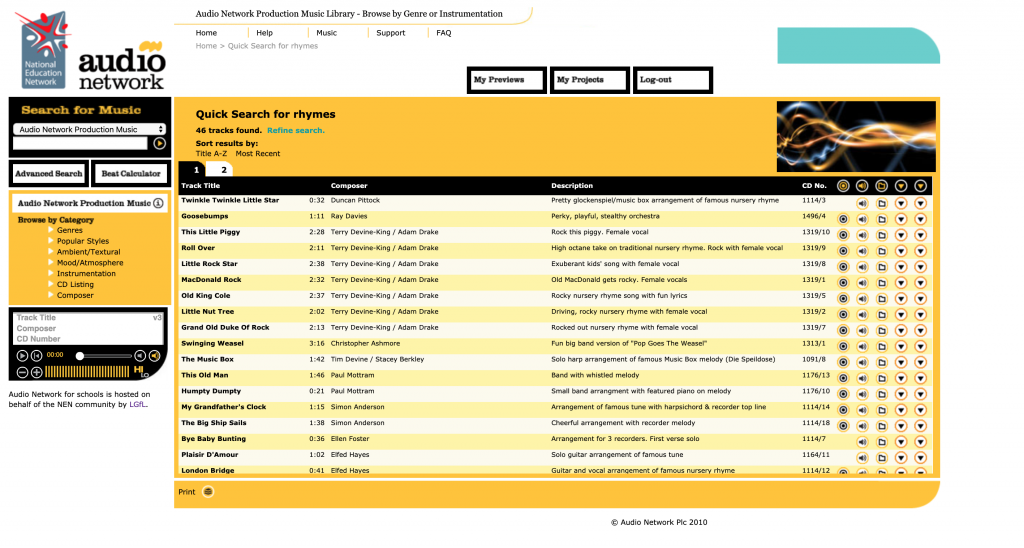Image resolution: width=1024 pixels, height=548 pixels.
Task: Click the folder icon for The Big Ship Sails
Action: (x=882, y=426)
